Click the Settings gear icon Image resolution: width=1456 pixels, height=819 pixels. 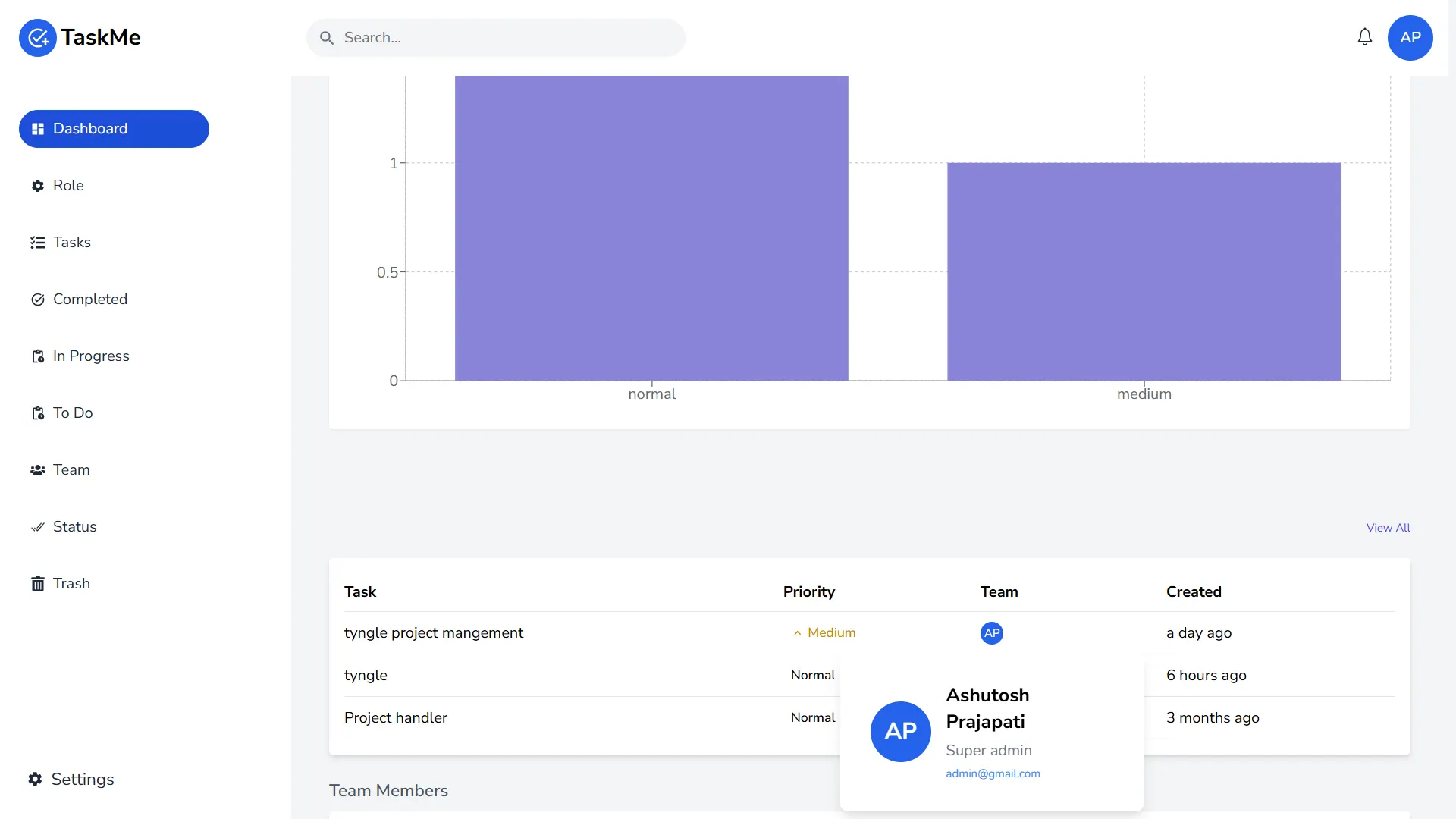tap(36, 779)
